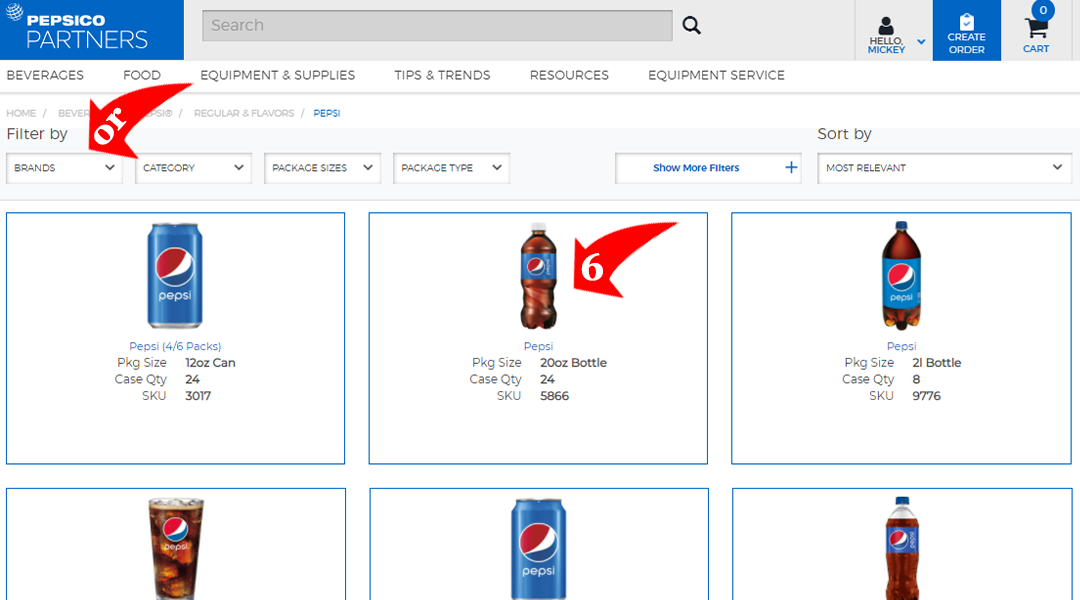1080x600 pixels.
Task: Open the second-row Pepsi can image
Action: (x=539, y=548)
